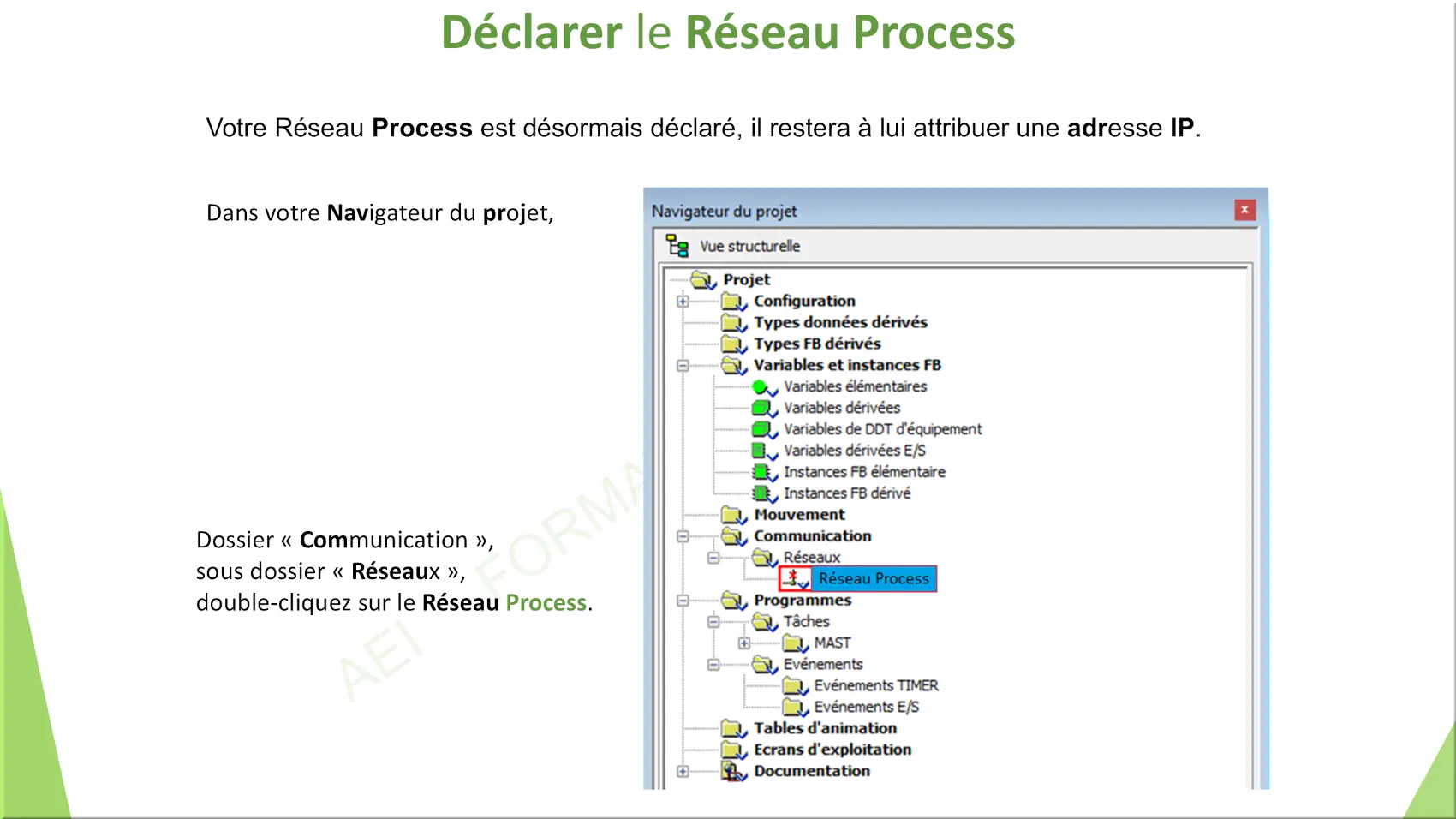The image size is (1456, 819).
Task: Click the Réseau Process network icon
Action: pyautogui.click(x=796, y=579)
